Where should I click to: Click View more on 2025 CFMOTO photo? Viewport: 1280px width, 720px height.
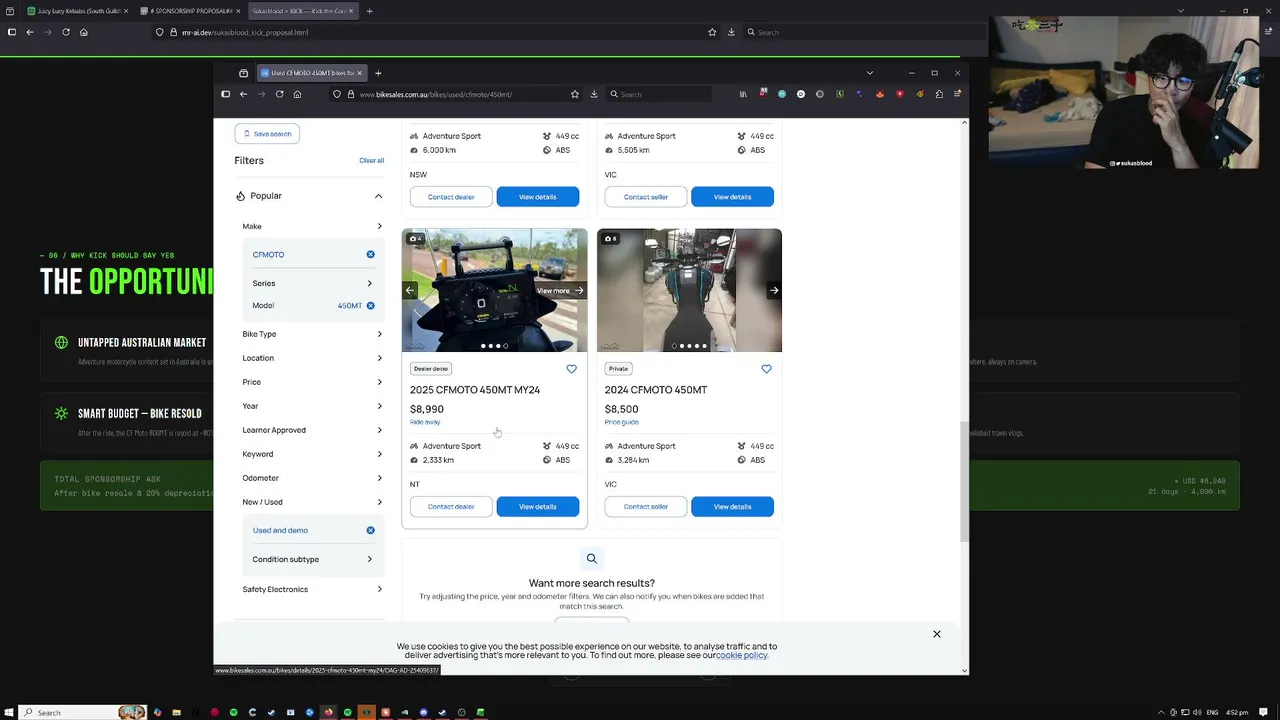[559, 291]
